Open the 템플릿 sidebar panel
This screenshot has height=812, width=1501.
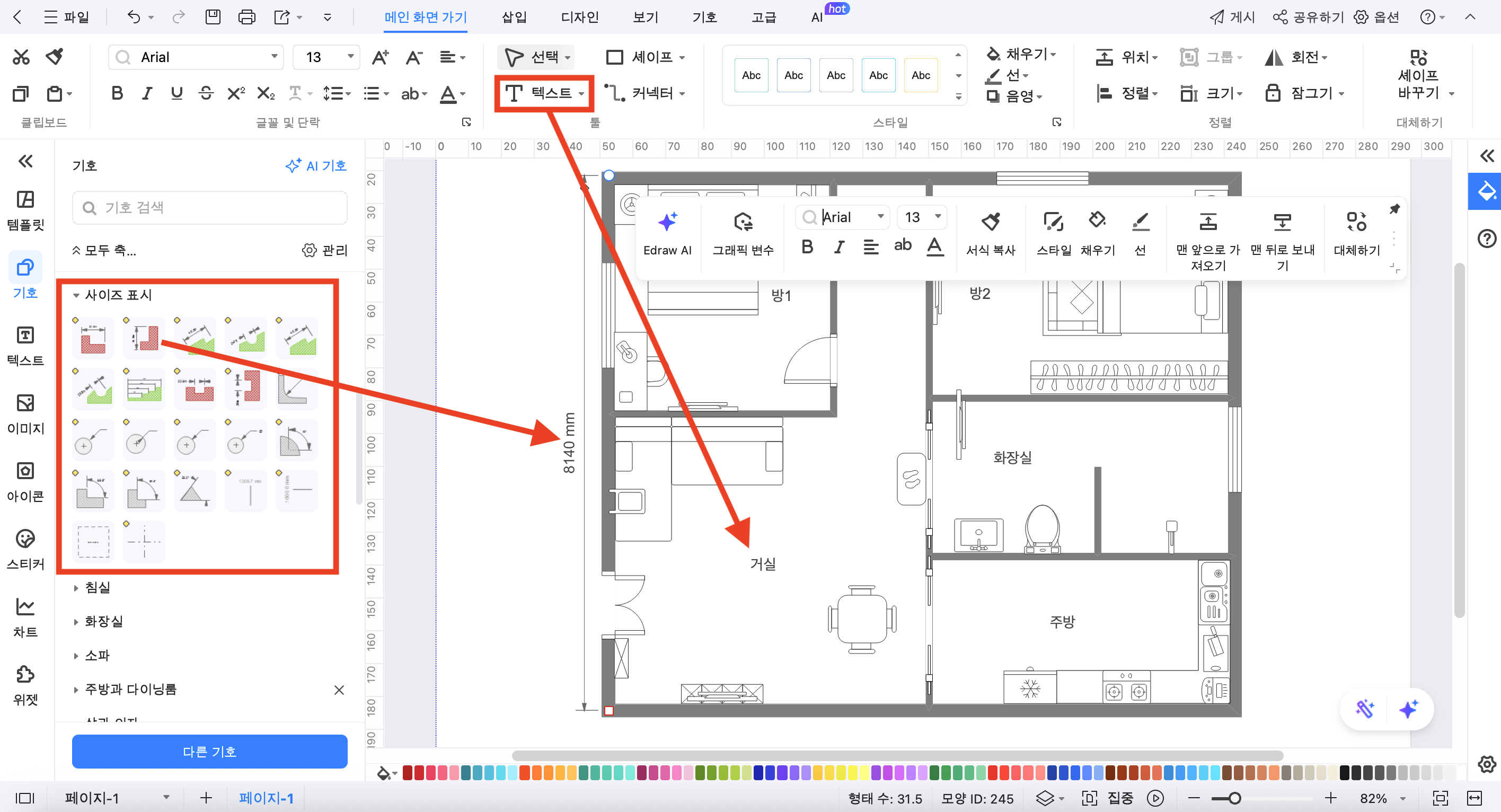[x=25, y=210]
